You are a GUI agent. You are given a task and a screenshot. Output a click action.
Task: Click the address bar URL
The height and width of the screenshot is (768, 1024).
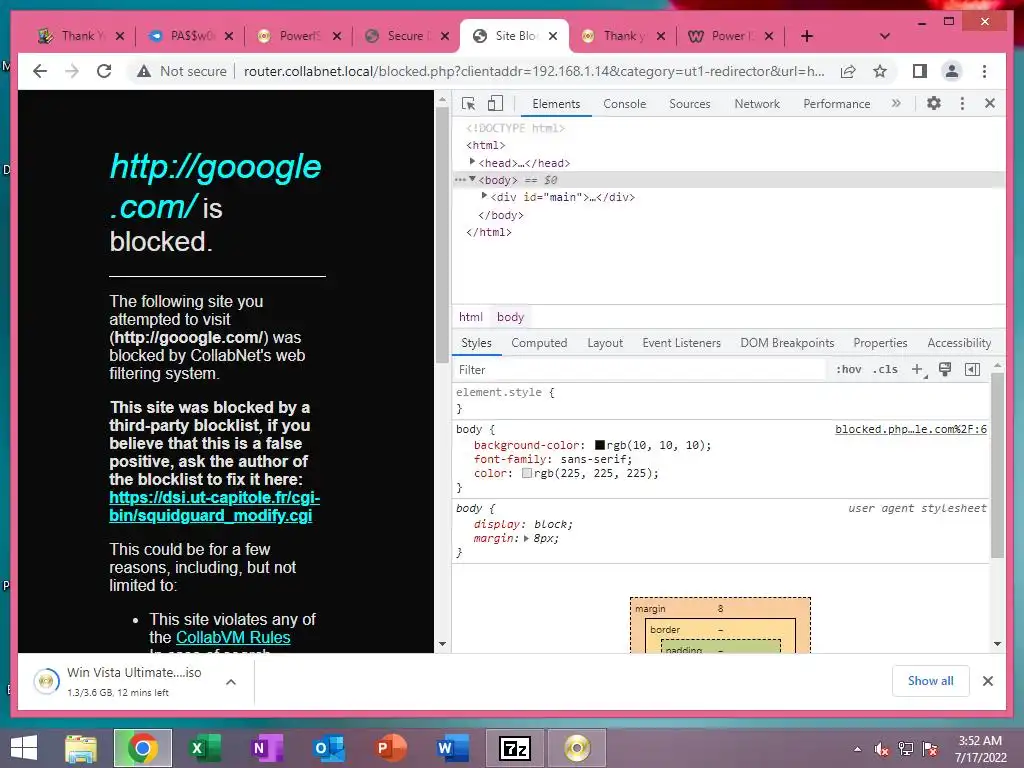click(x=534, y=71)
